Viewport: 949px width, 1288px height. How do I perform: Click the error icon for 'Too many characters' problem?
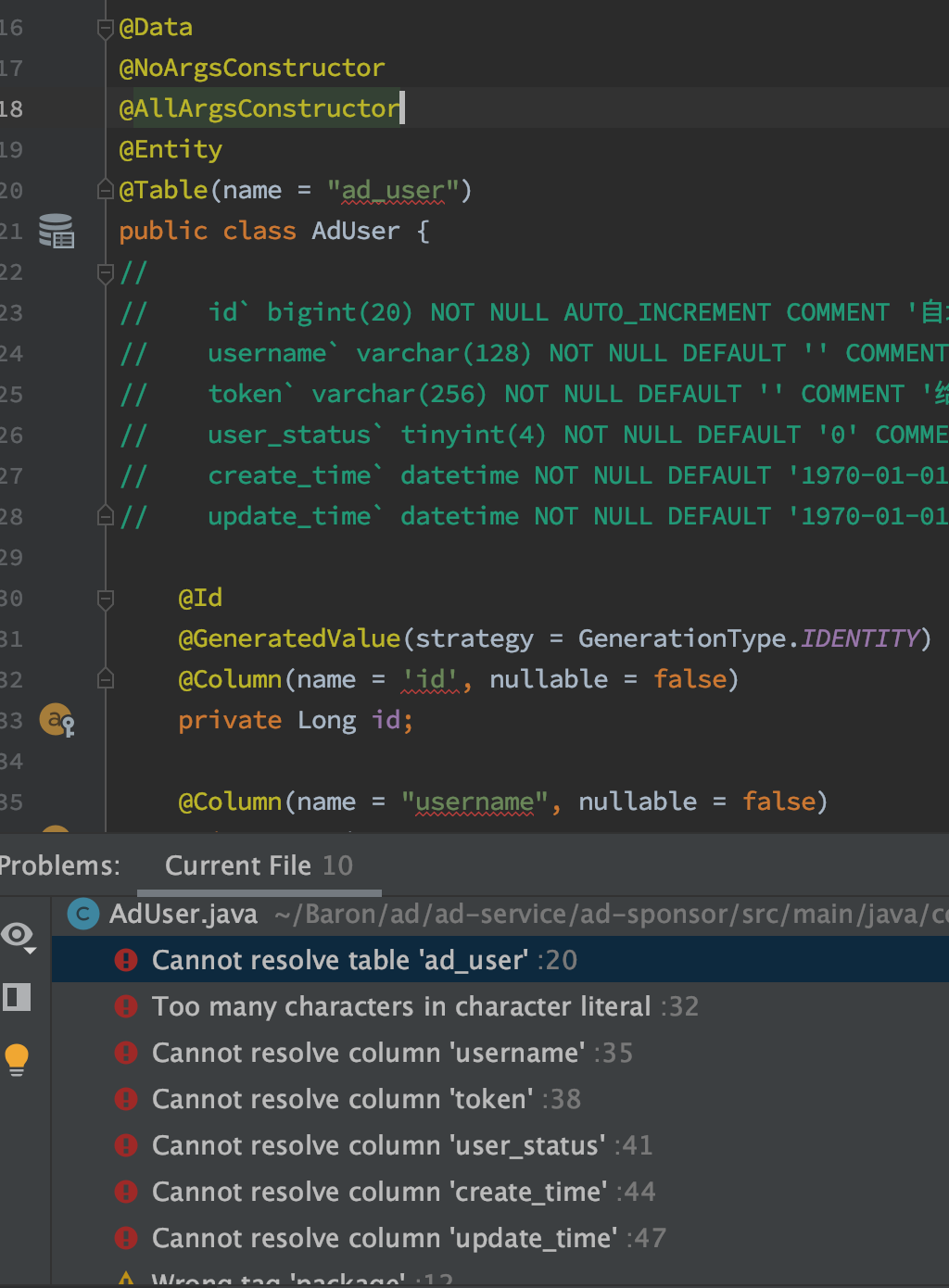click(x=126, y=1006)
